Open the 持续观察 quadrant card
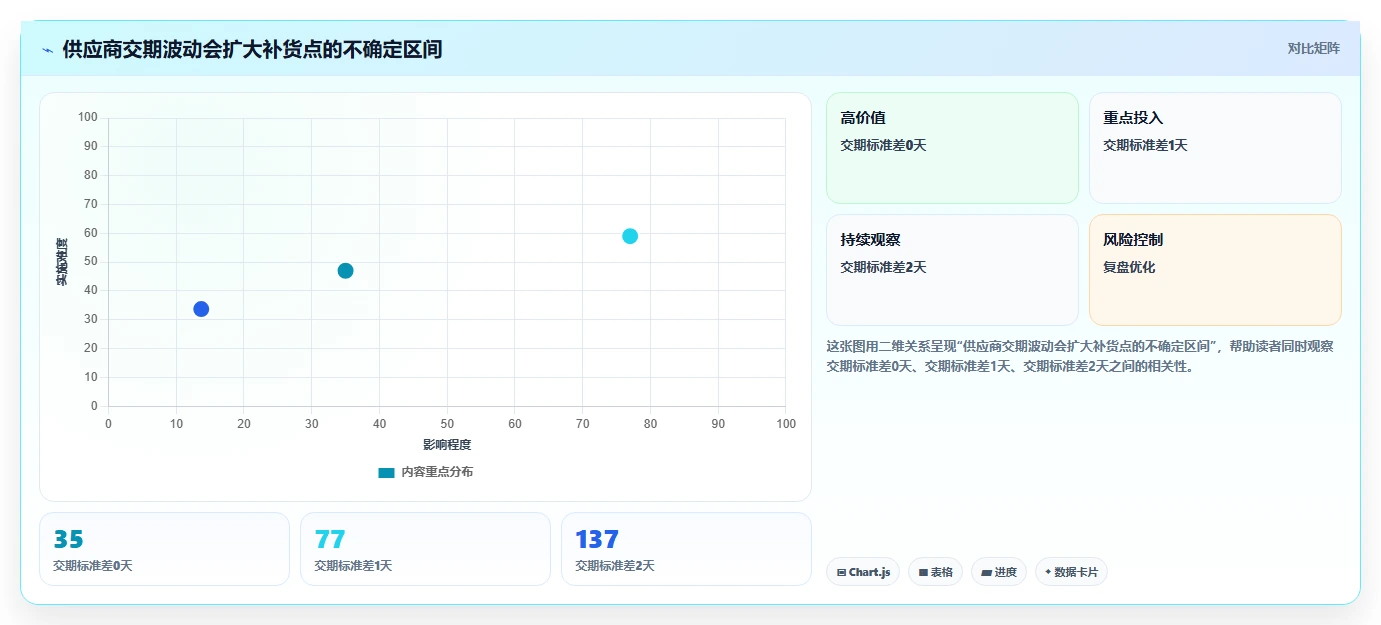The height and width of the screenshot is (625, 1381). [x=952, y=270]
